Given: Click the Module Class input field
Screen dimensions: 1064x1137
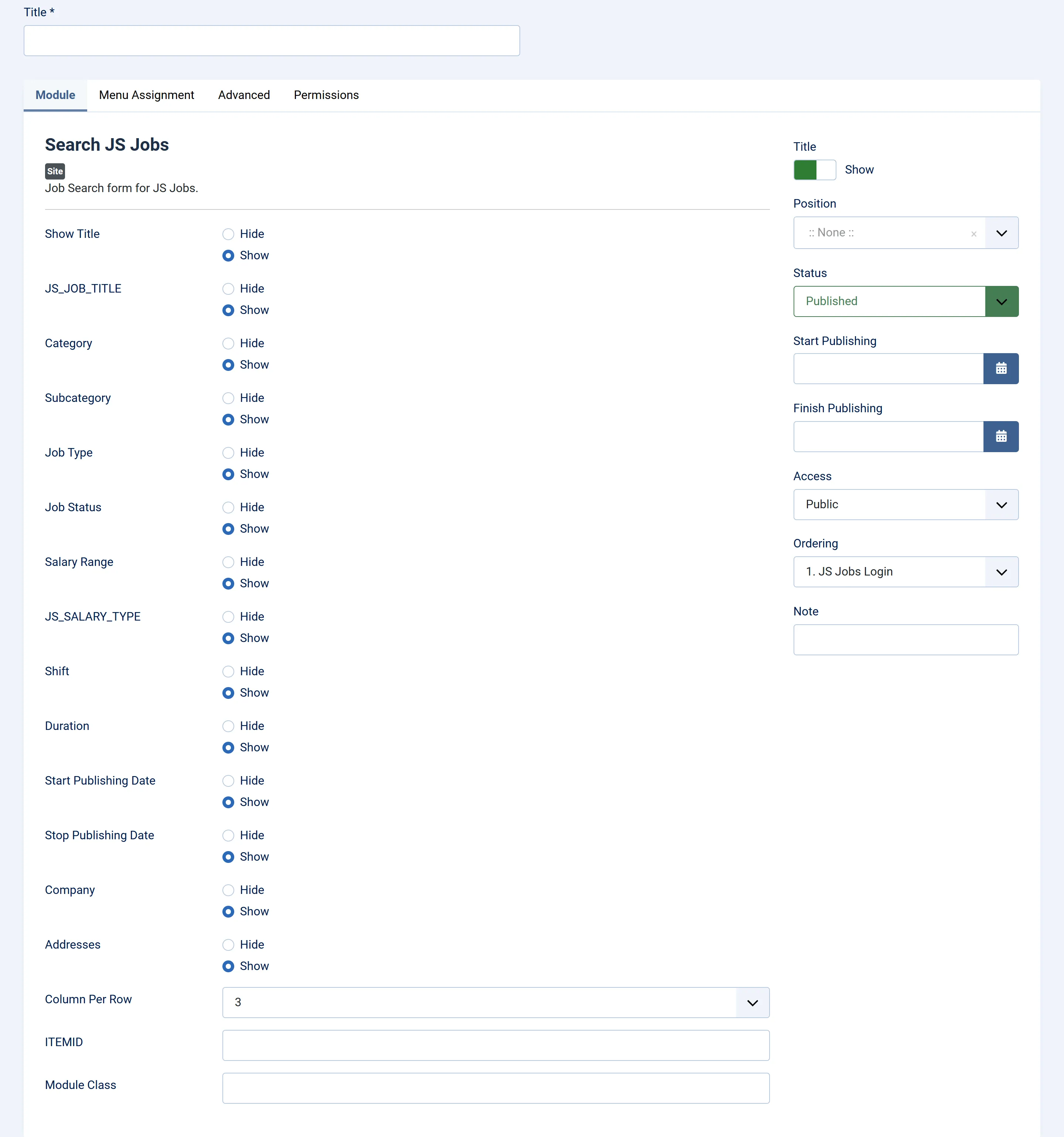Looking at the screenshot, I should pos(495,1088).
